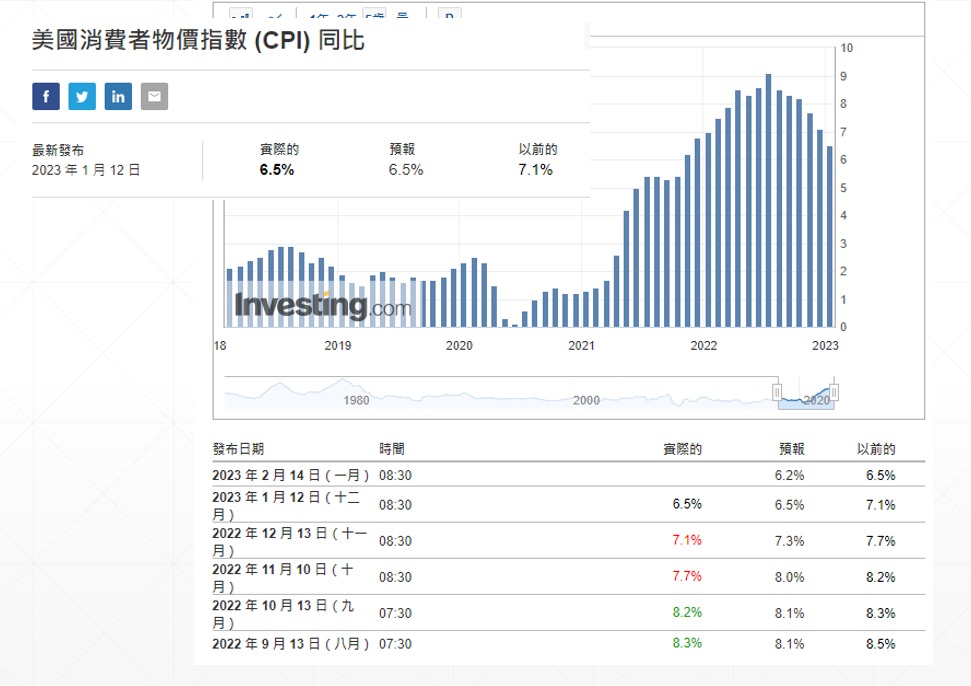The height and width of the screenshot is (686, 971).
Task: Click the 2022 年 11 月 10 日 release date
Action: pos(283,578)
